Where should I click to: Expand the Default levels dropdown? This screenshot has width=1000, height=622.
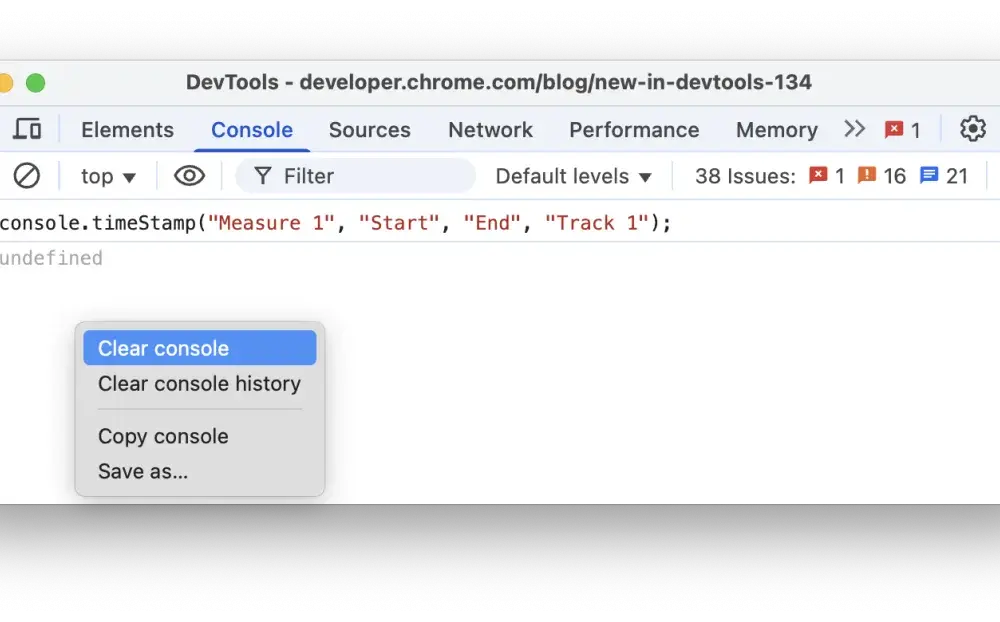573,176
